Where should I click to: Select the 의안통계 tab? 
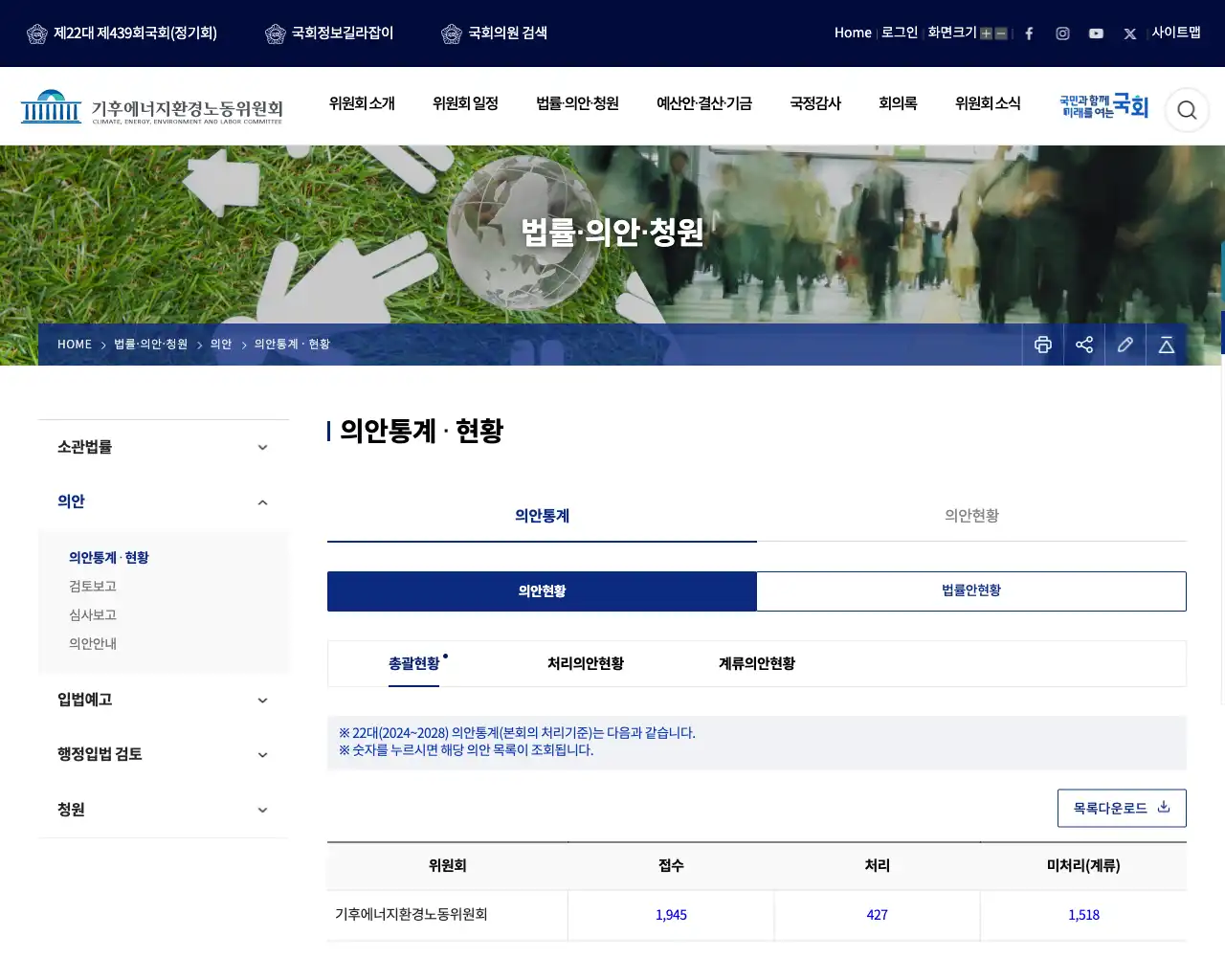542,516
